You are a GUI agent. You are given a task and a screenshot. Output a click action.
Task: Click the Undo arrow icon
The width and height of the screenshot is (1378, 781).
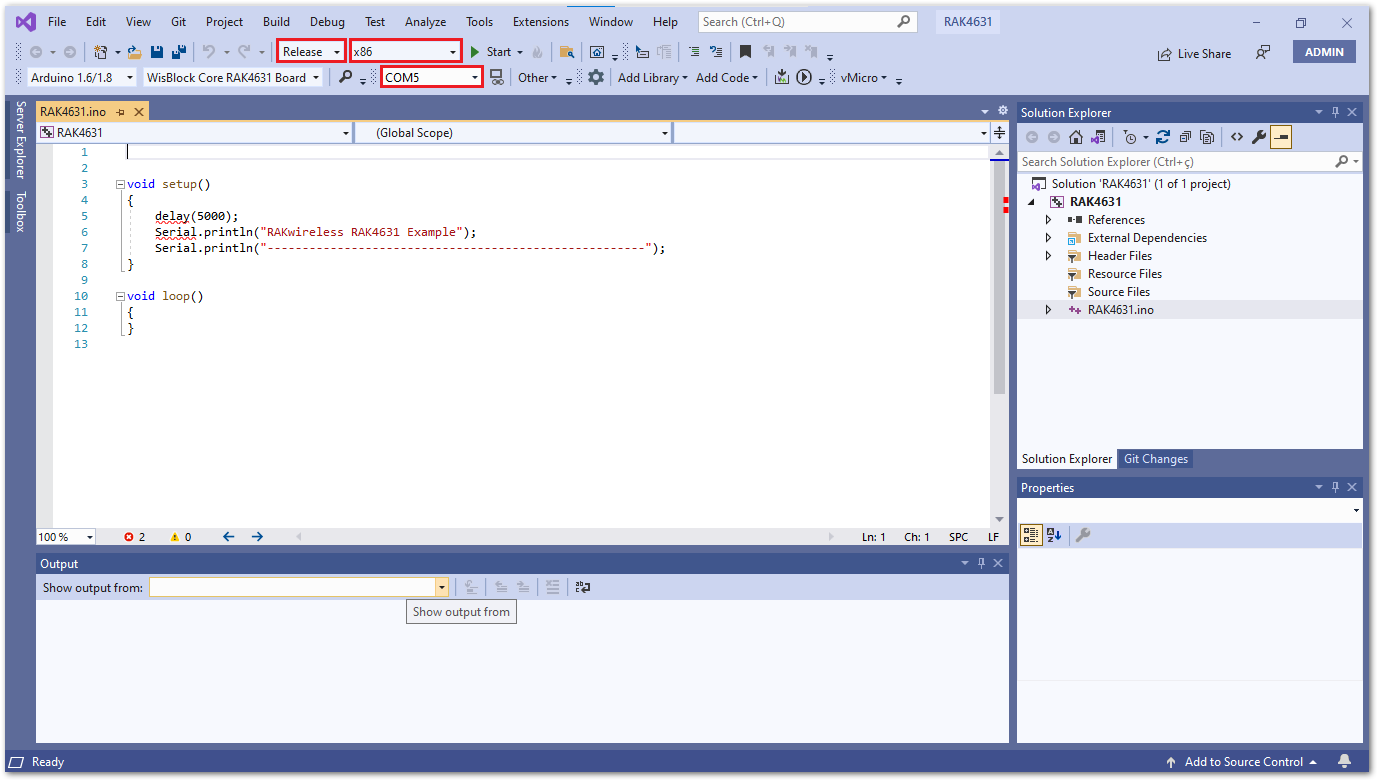[209, 52]
